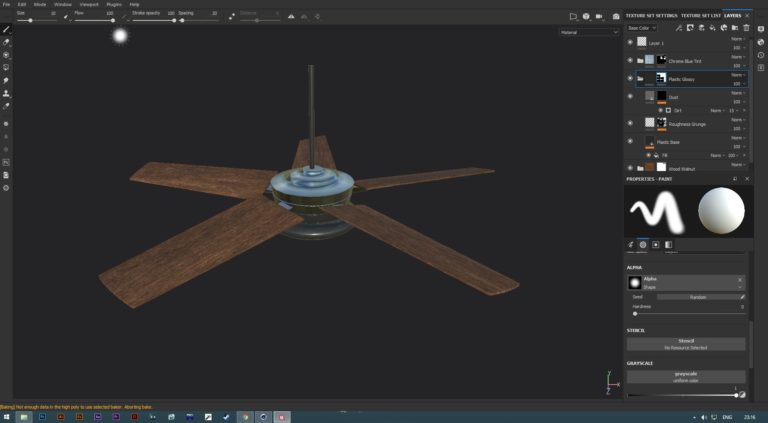Hide the Plastic Base layer
This screenshot has width=768, height=423.
tap(630, 141)
